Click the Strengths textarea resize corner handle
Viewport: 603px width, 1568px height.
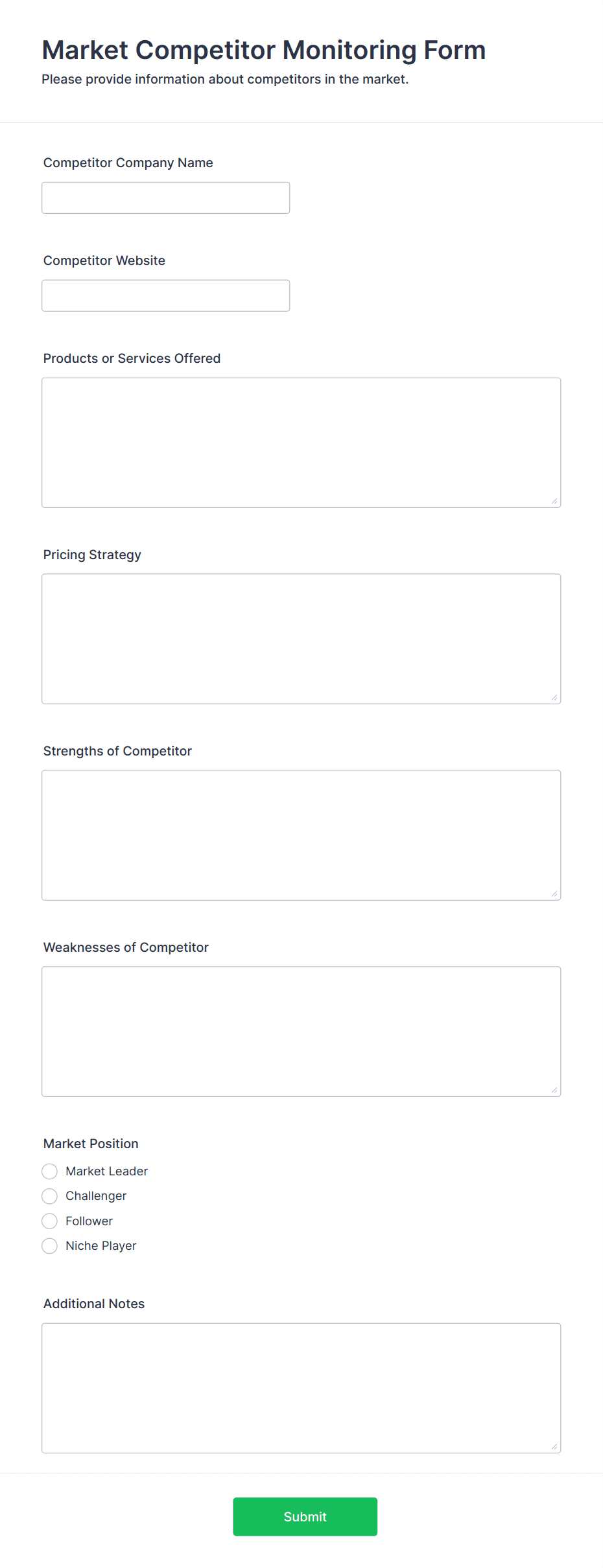click(554, 894)
